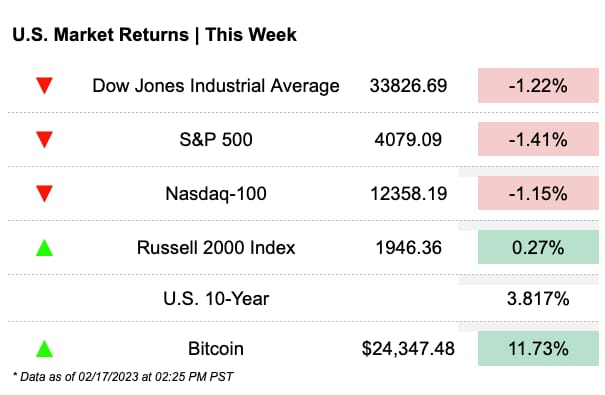Select the Dow Jones Industrial Average label
605x395 pixels.
coord(216,86)
